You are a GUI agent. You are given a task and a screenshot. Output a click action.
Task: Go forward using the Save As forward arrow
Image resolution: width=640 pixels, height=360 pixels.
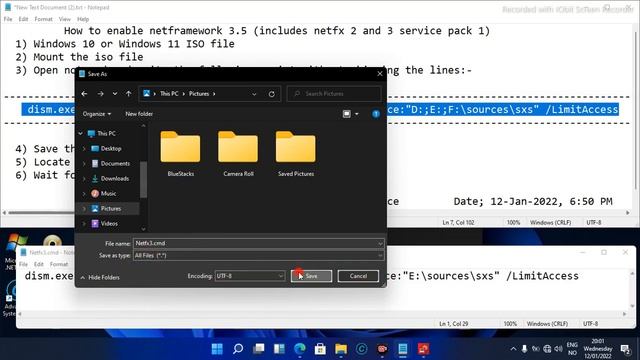(x=100, y=94)
